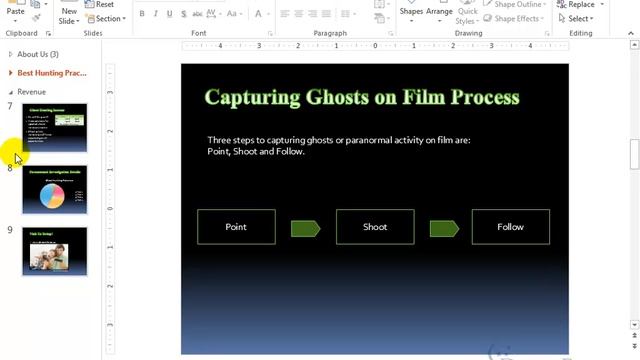Open the Section dropdown
This screenshot has width=640, height=360.
click(x=106, y=18)
